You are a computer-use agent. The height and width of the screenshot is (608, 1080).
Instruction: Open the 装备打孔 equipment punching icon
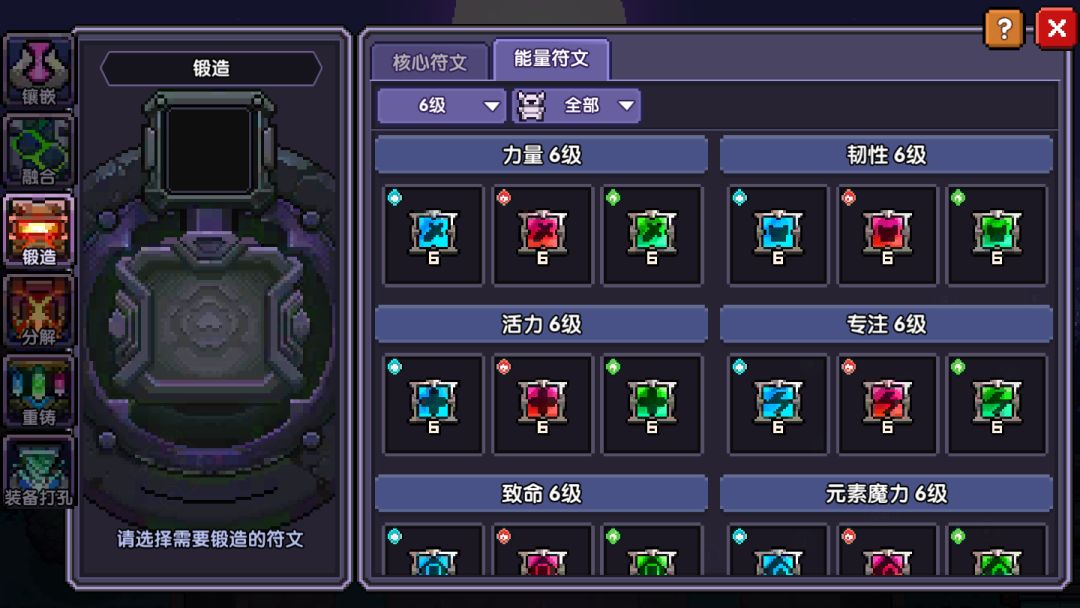click(39, 472)
